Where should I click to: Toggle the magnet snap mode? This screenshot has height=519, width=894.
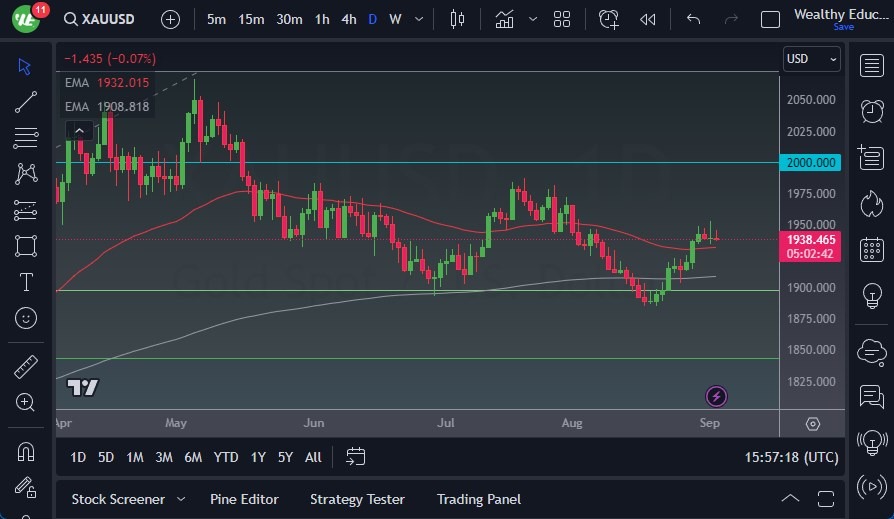tap(26, 451)
